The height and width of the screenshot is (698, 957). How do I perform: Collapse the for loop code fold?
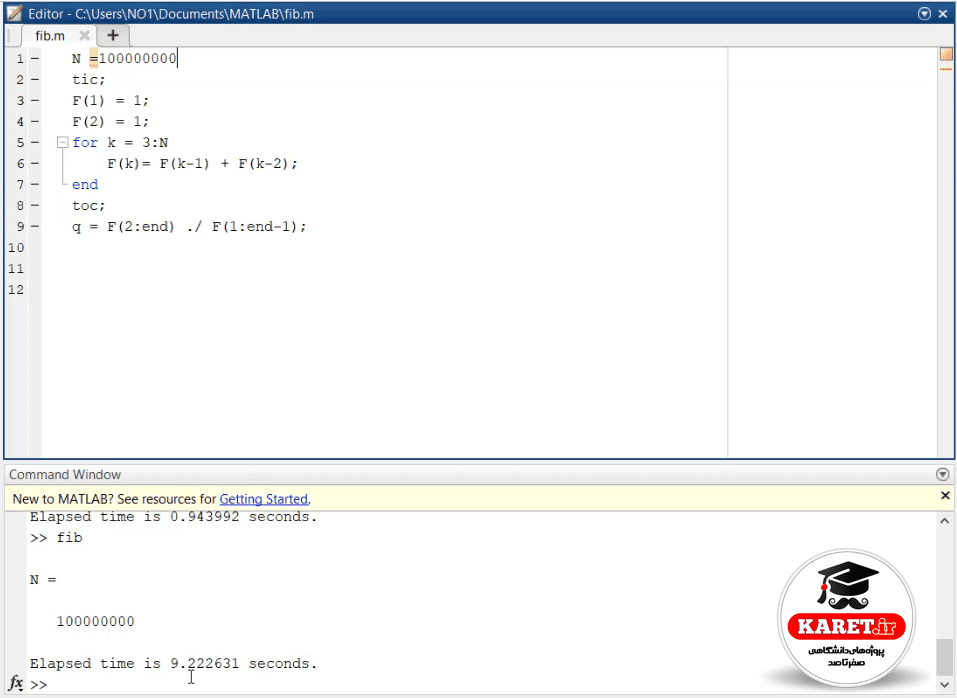(62, 142)
